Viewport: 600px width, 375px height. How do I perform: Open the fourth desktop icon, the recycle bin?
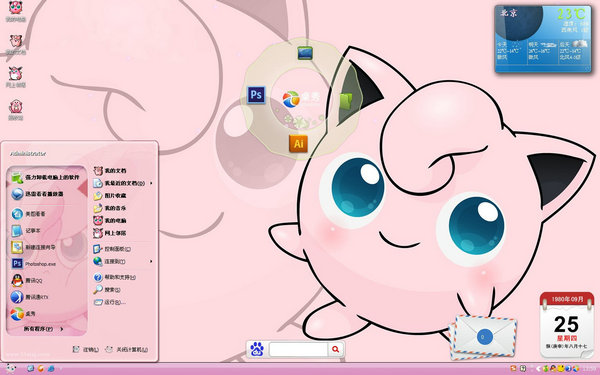(x=16, y=110)
